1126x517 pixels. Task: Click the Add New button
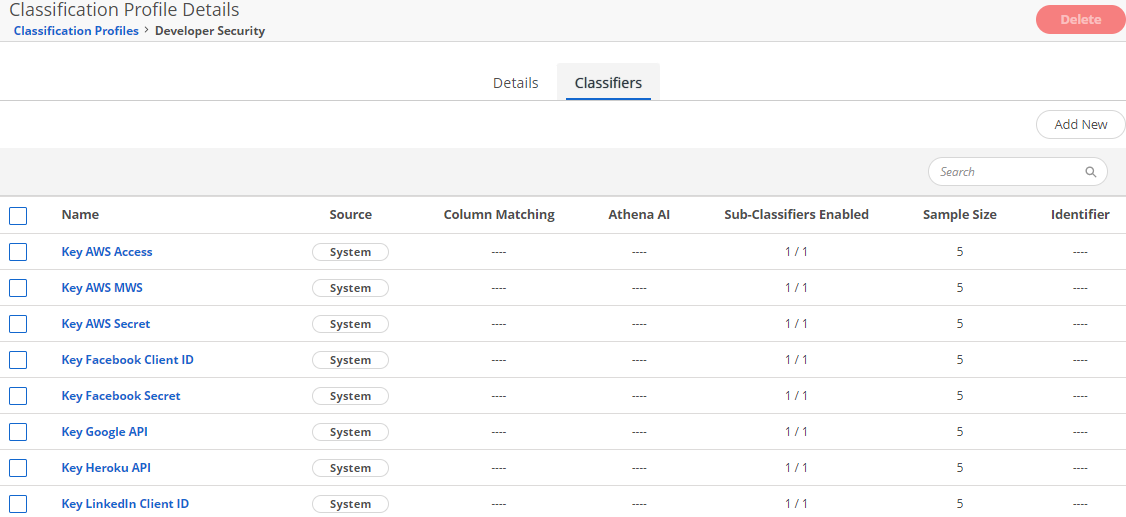click(x=1080, y=124)
